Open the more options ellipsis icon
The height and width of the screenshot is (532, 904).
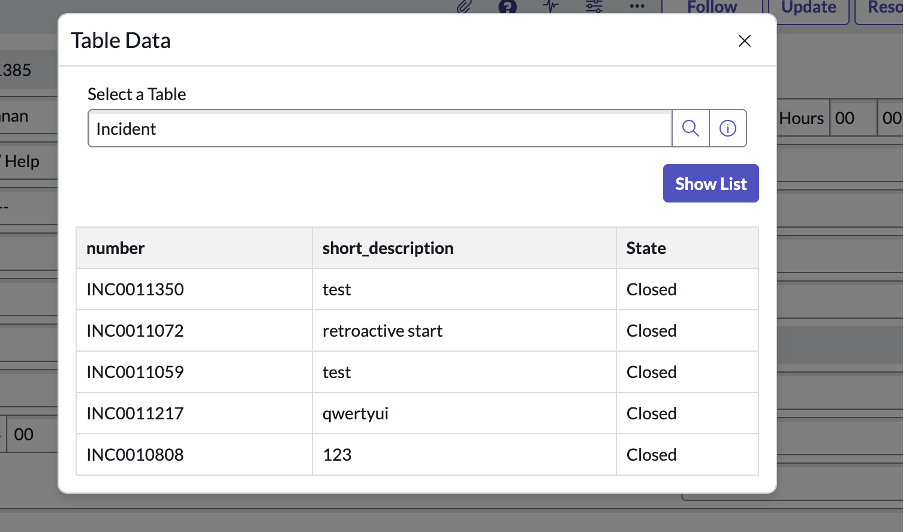click(637, 6)
